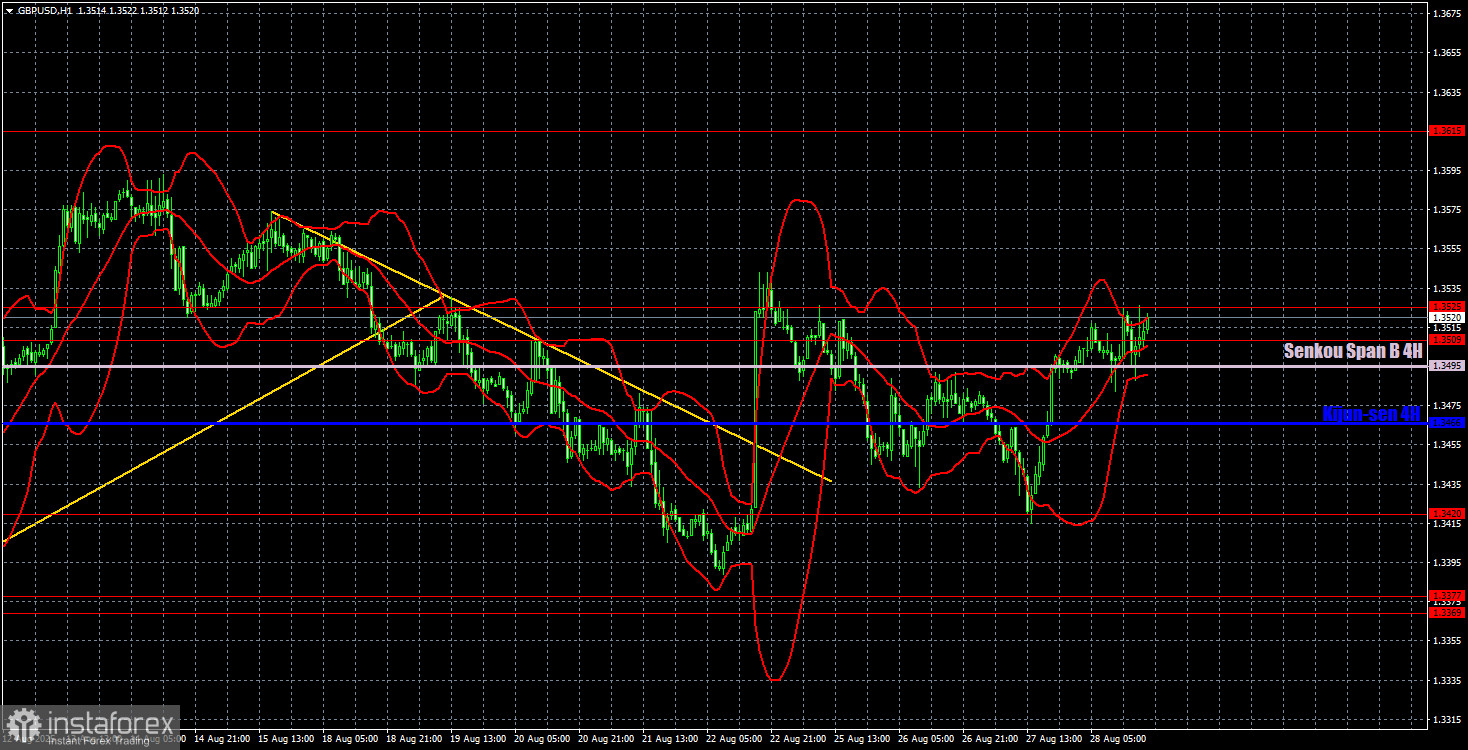Viewport: 1468px width, 750px height.
Task: Click 1.3535 on the price axis
Action: pyautogui.click(x=1447, y=288)
